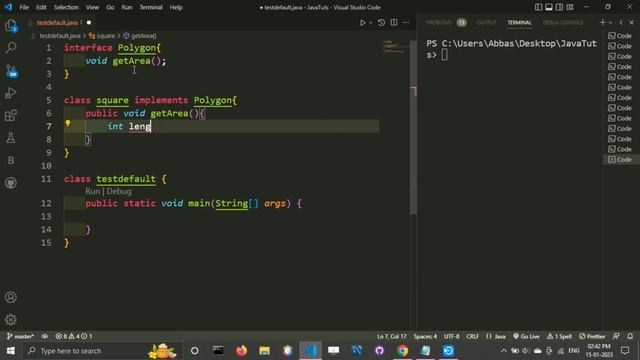Click the Windows taskbar search box
Viewport: 640px width, 360px height.
102,351
